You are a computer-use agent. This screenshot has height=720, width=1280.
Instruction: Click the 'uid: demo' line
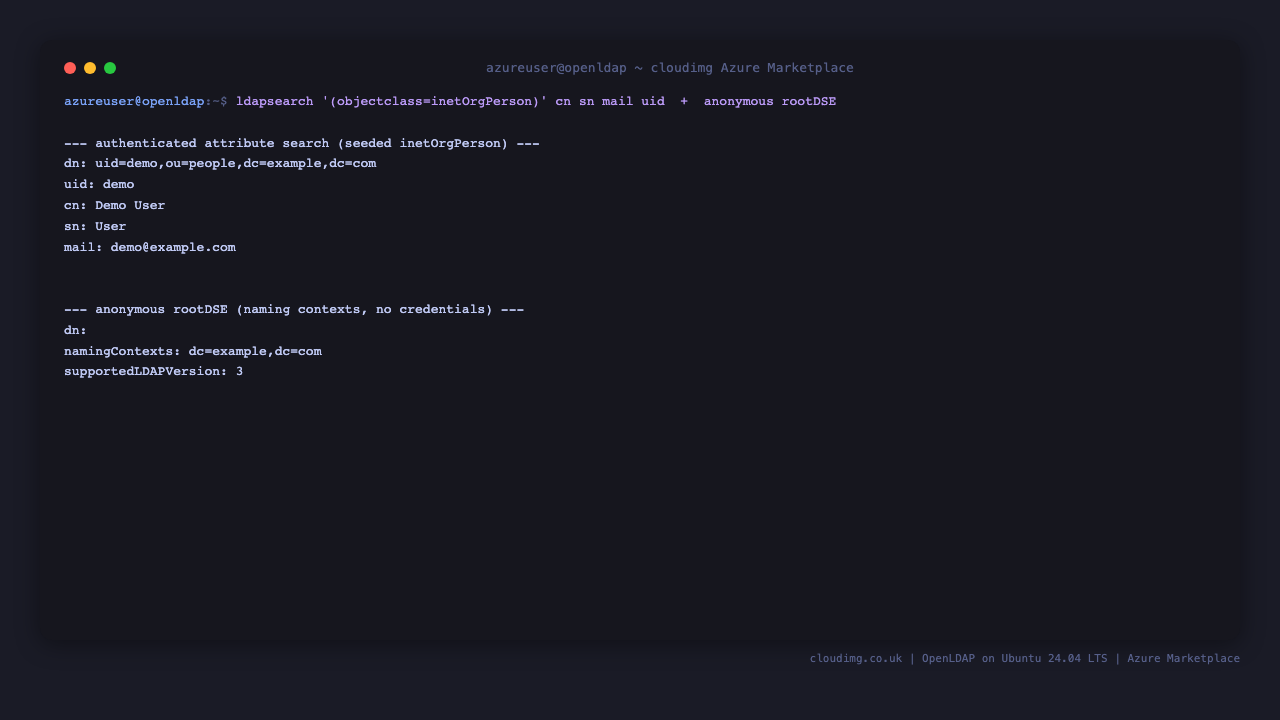[x=99, y=184]
